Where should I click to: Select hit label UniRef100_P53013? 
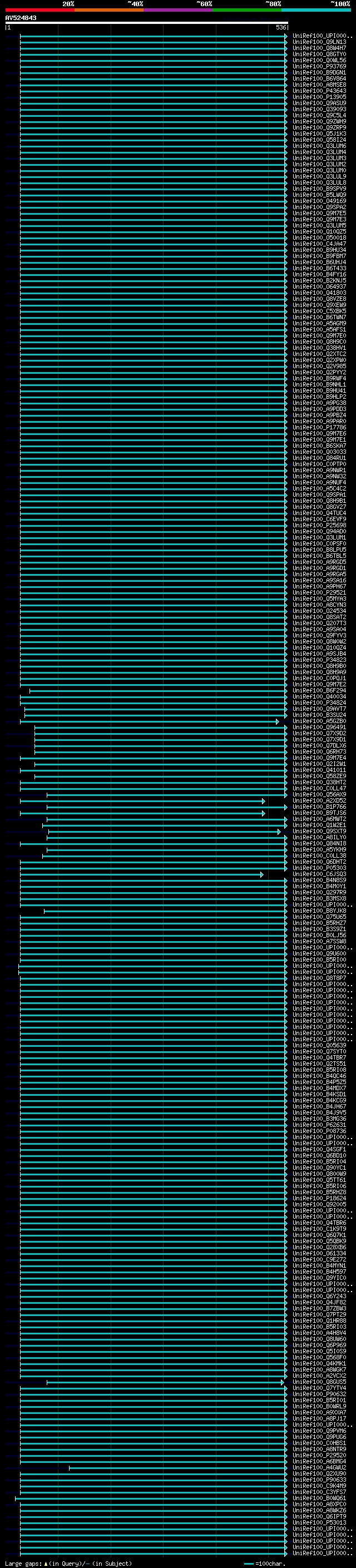[x=319, y=1522]
